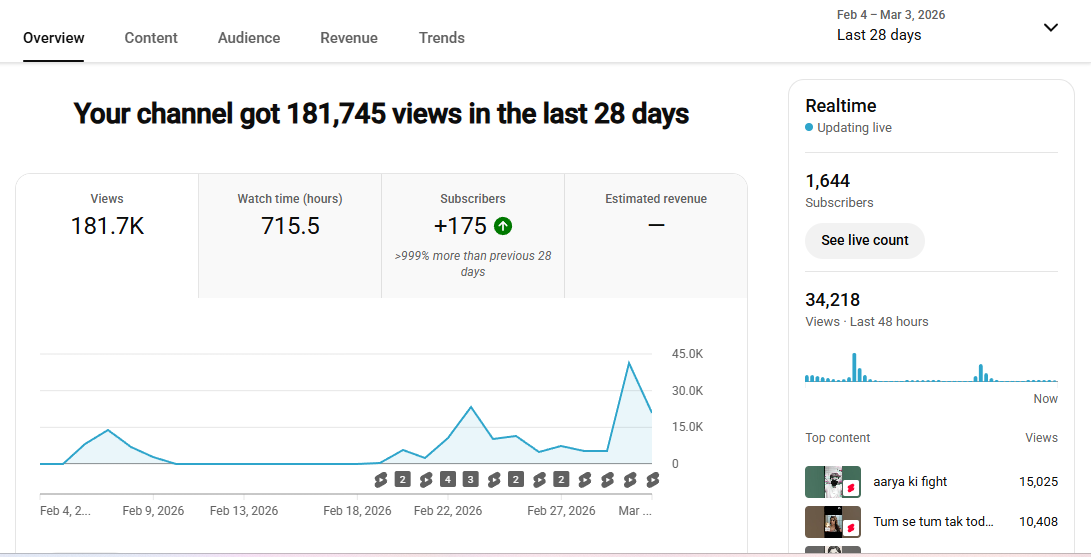Expand the date range chevron arrow

1050,27
